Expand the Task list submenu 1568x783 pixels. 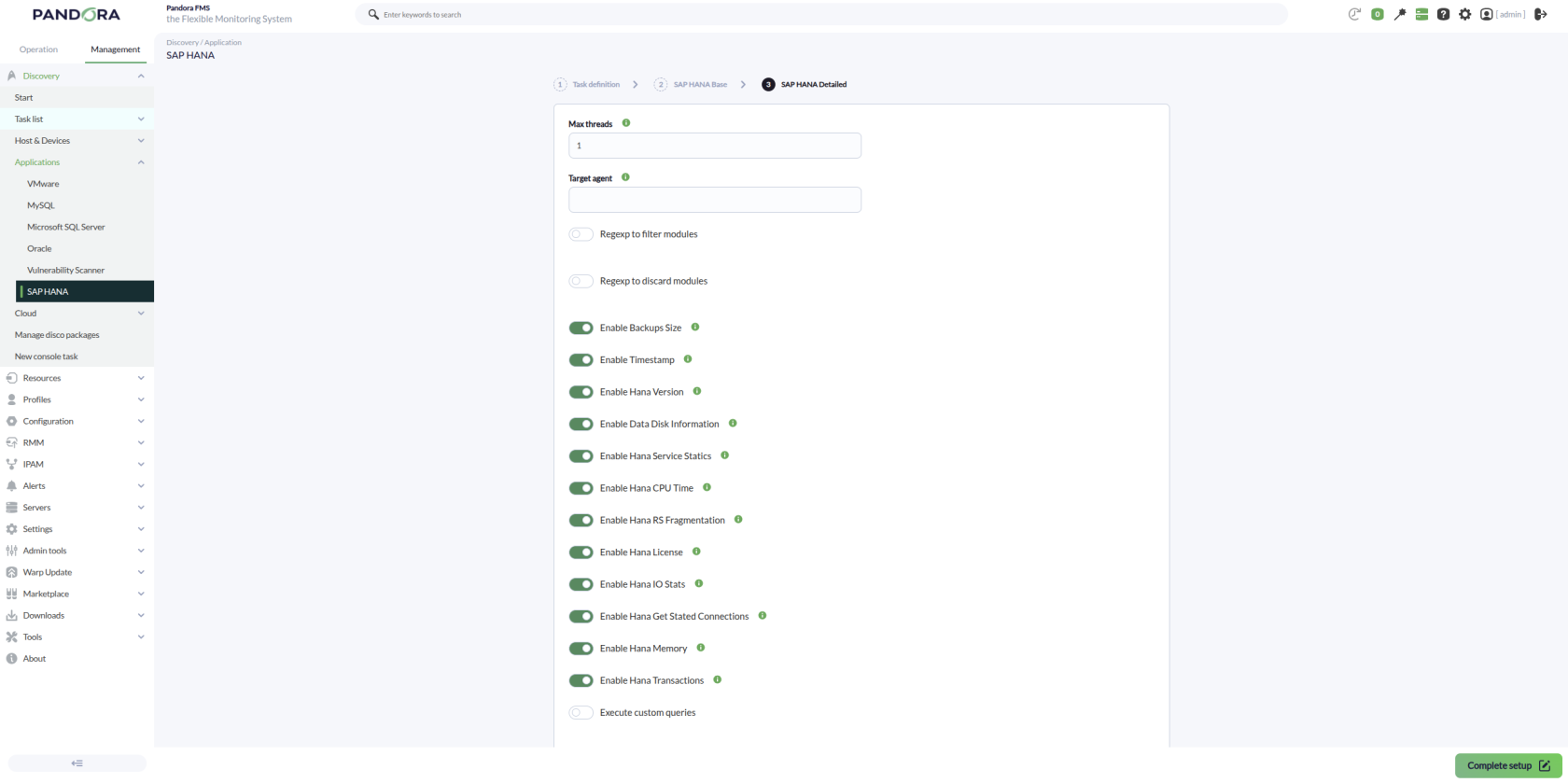click(x=141, y=119)
